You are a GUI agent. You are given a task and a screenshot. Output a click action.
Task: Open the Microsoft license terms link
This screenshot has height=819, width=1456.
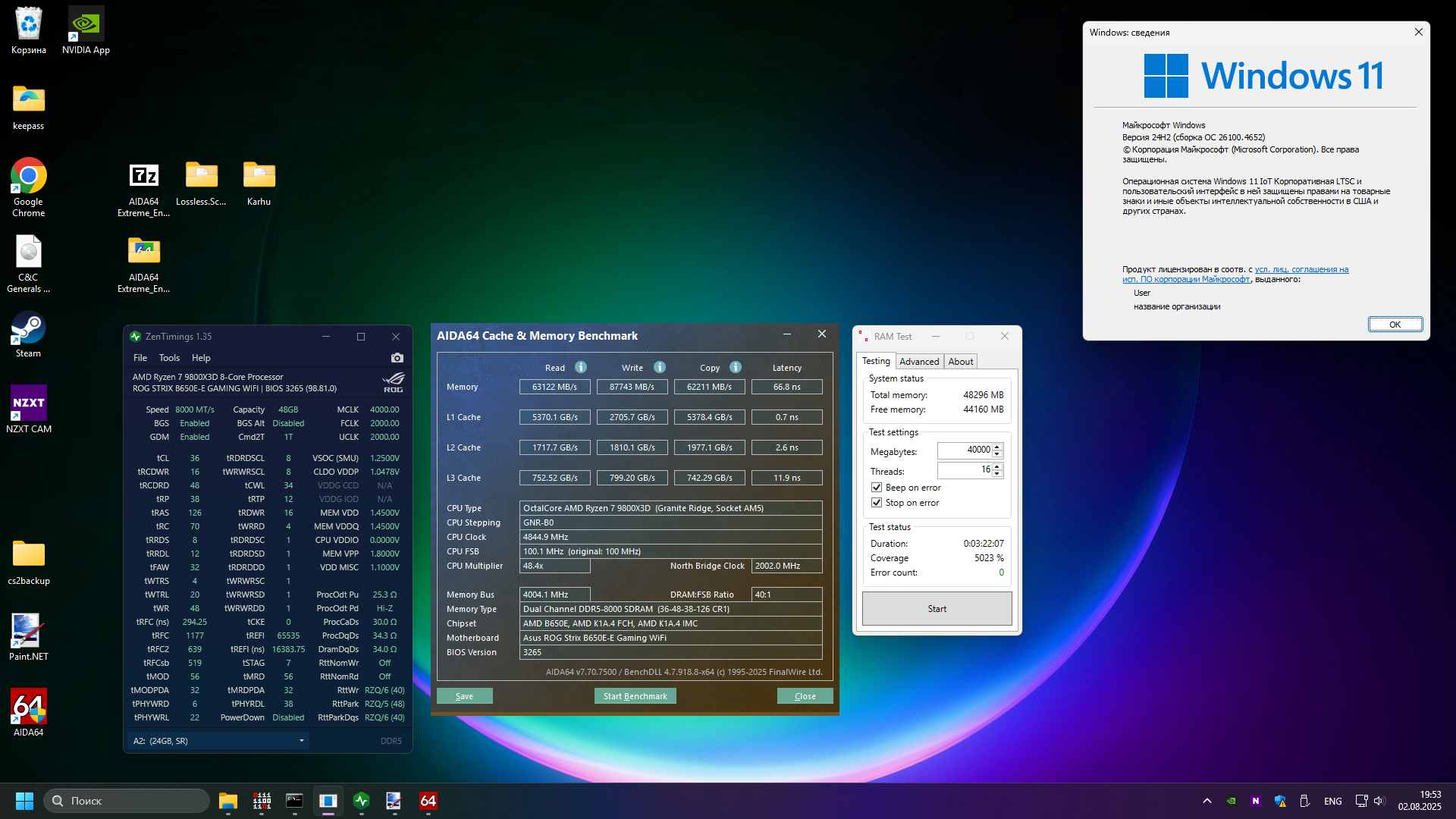1235,275
